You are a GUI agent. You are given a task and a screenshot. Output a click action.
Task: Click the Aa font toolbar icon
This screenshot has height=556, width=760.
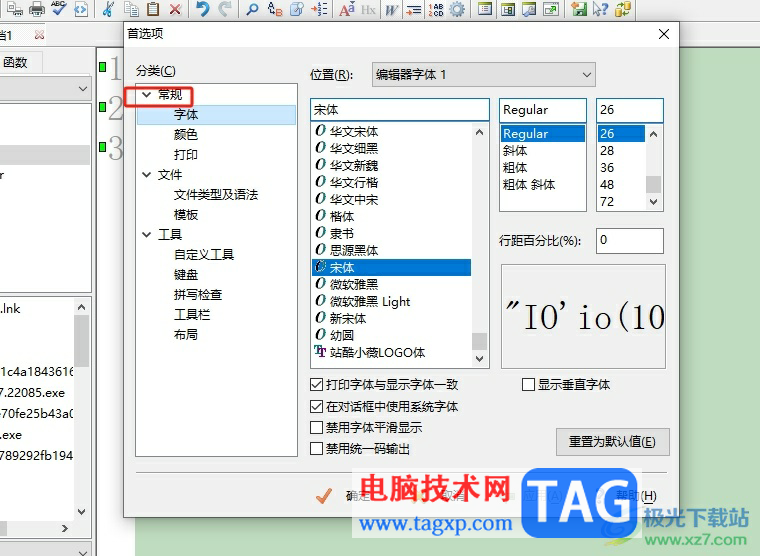click(347, 9)
